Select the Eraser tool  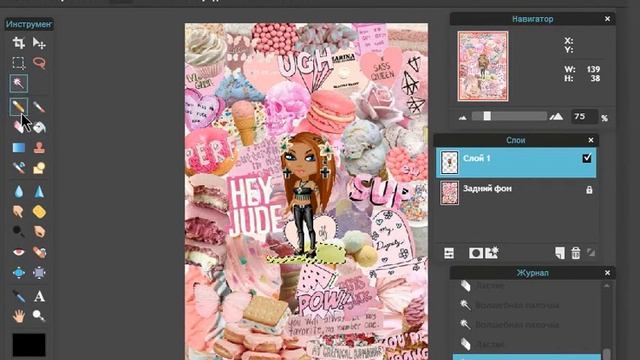tap(18, 127)
